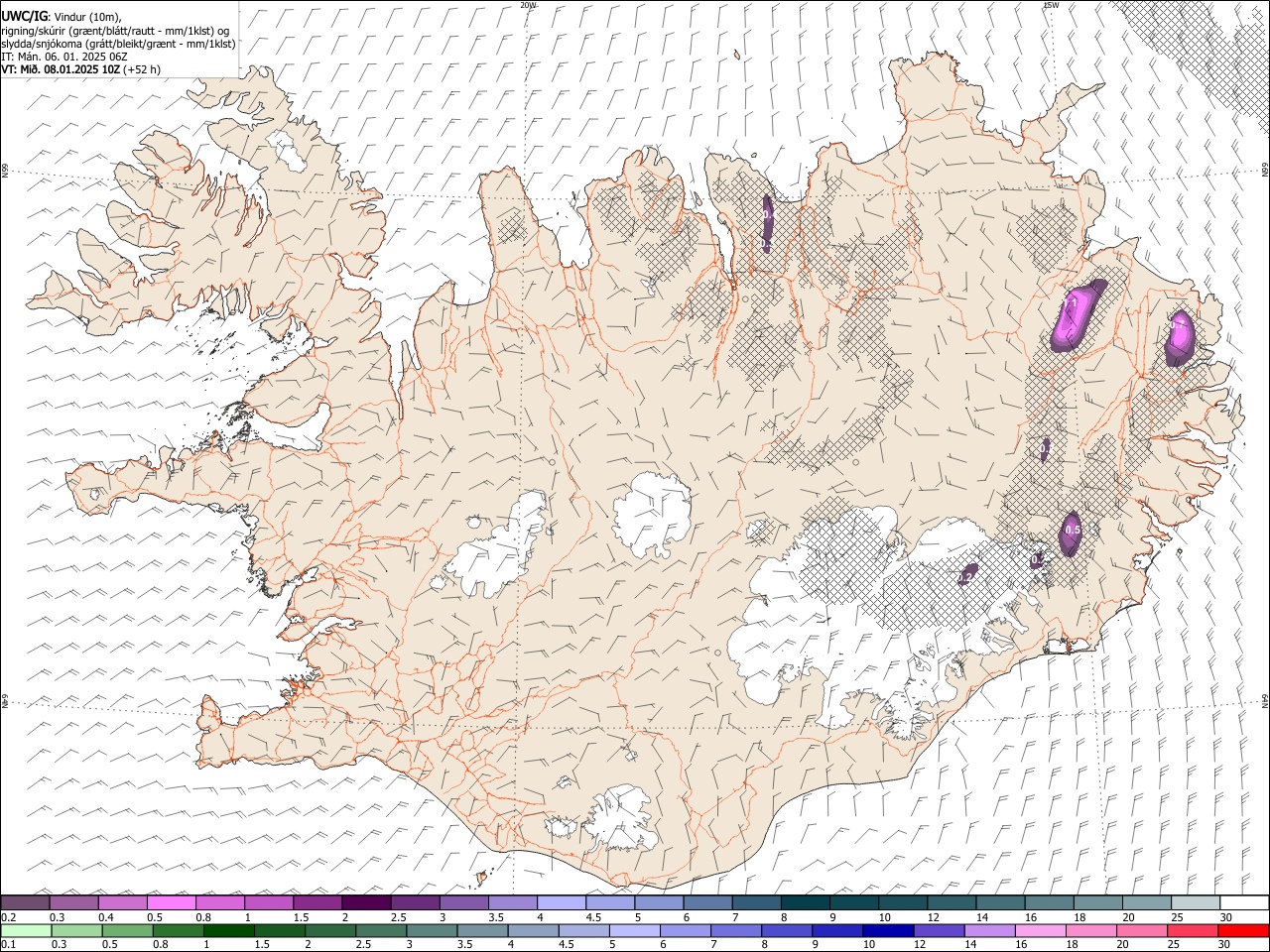Image resolution: width=1270 pixels, height=952 pixels.
Task: Click the 'UWC/IG' title label
Action: click(25, 15)
